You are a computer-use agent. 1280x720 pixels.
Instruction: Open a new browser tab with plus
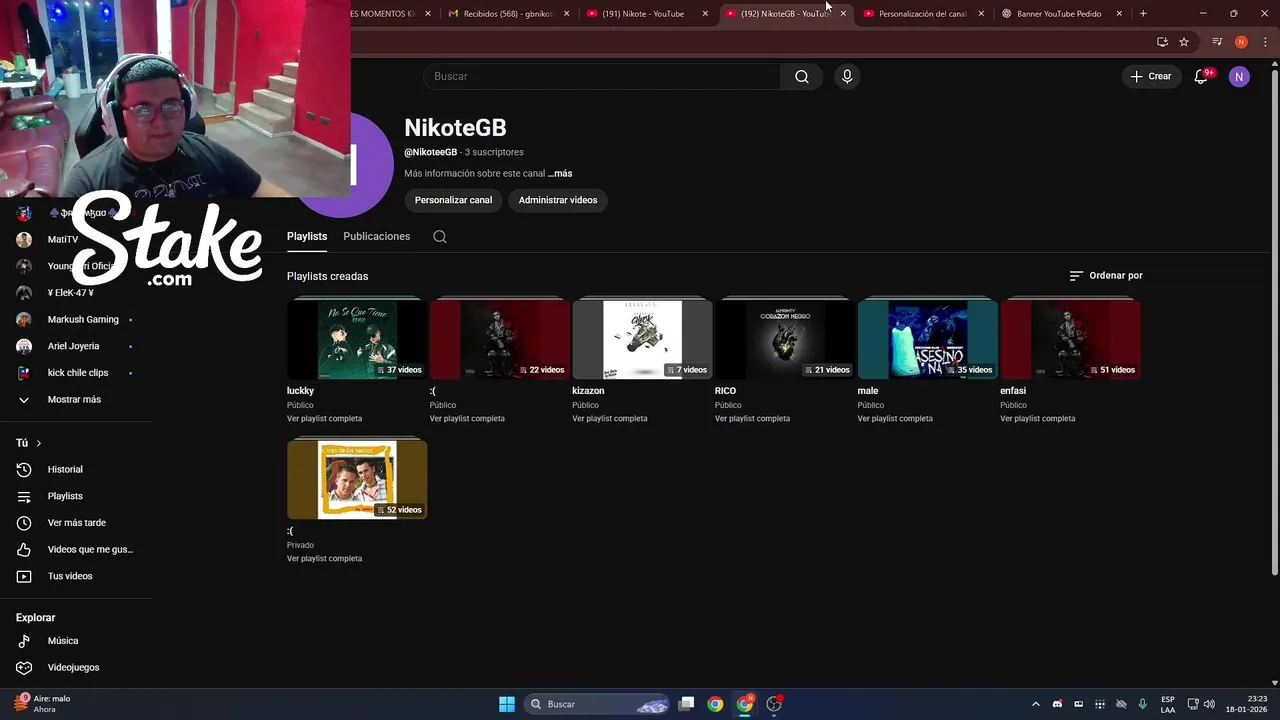click(x=1143, y=13)
